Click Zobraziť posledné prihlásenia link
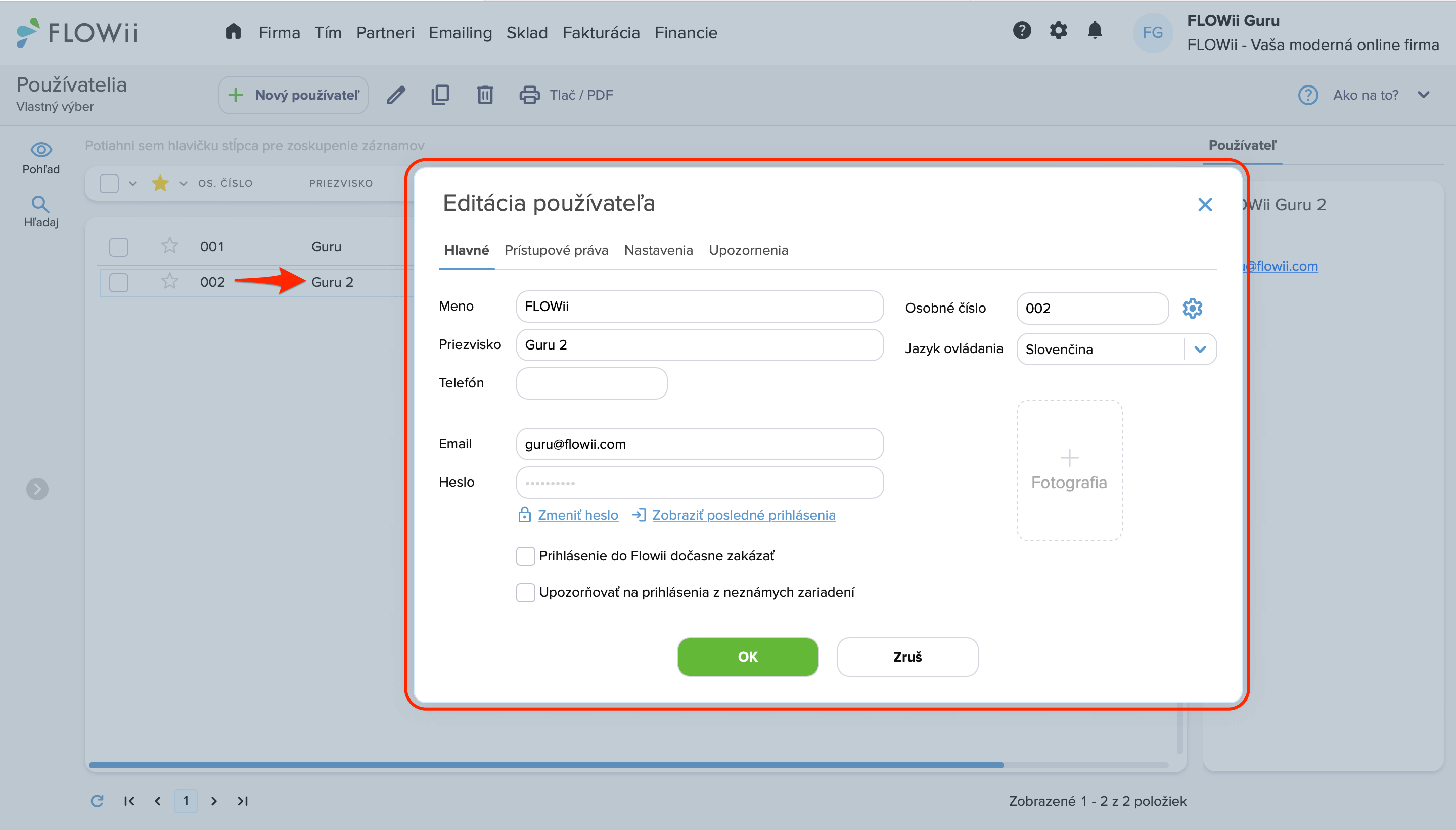1456x830 pixels. 743,515
